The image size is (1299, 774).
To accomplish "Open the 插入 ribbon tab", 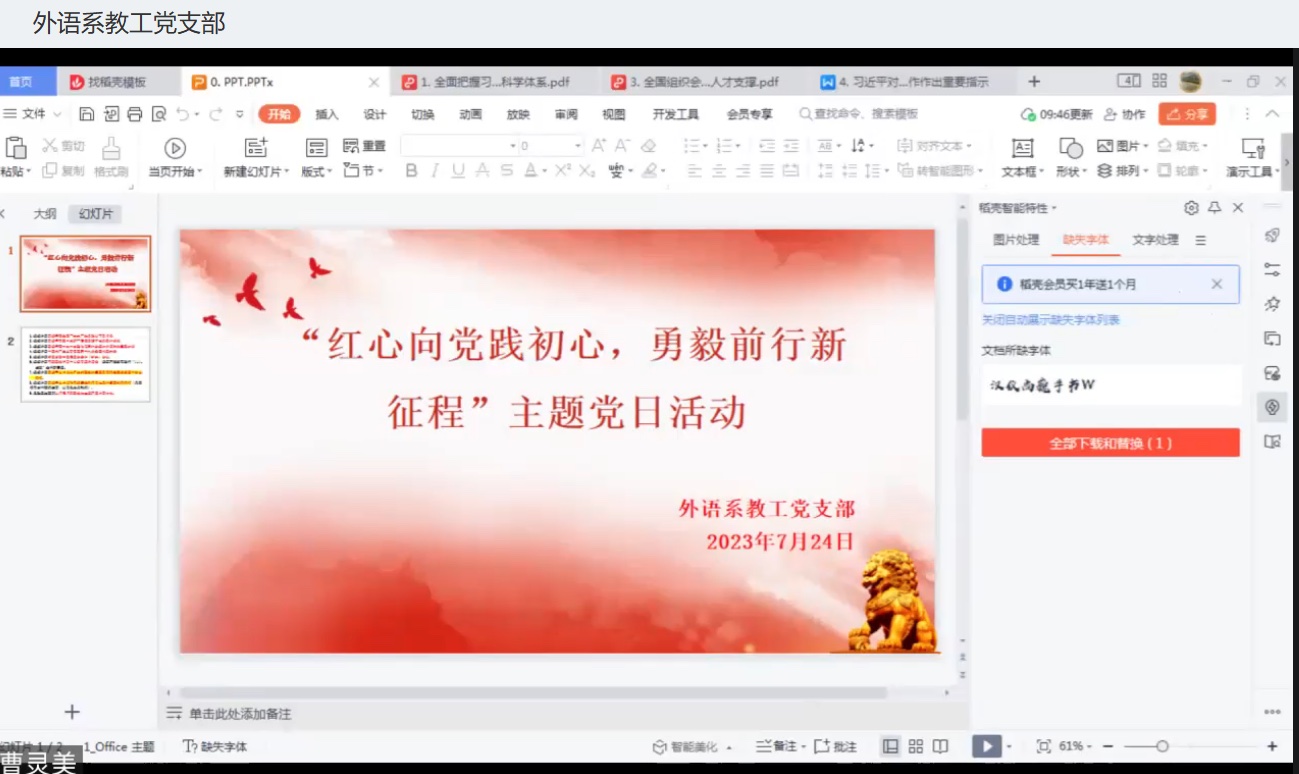I will (x=327, y=114).
